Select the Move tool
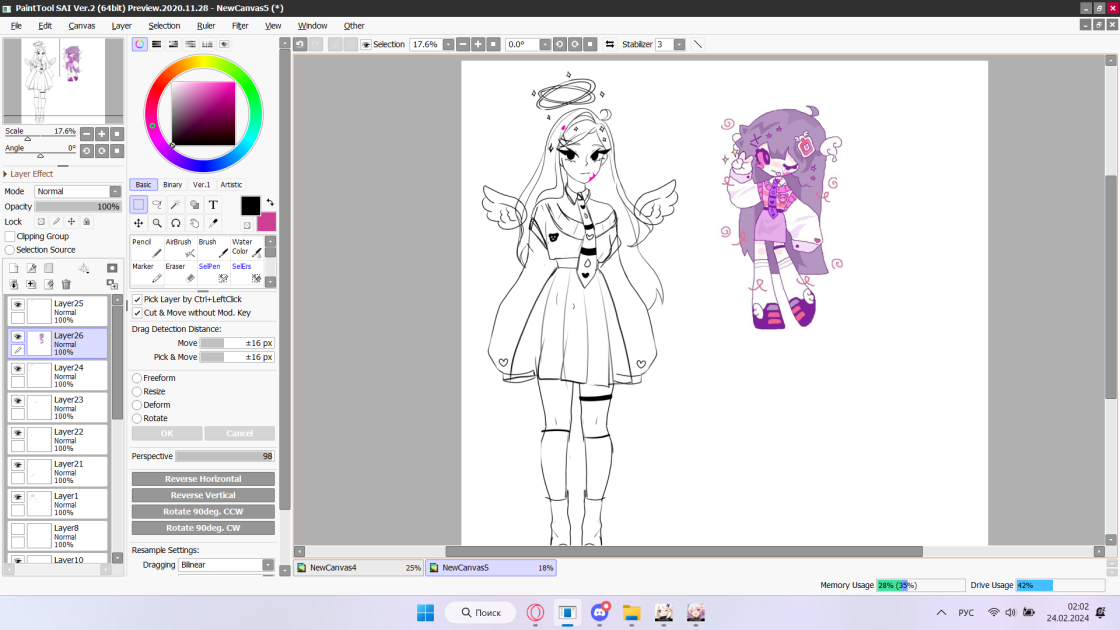1120x630 pixels. click(x=139, y=223)
